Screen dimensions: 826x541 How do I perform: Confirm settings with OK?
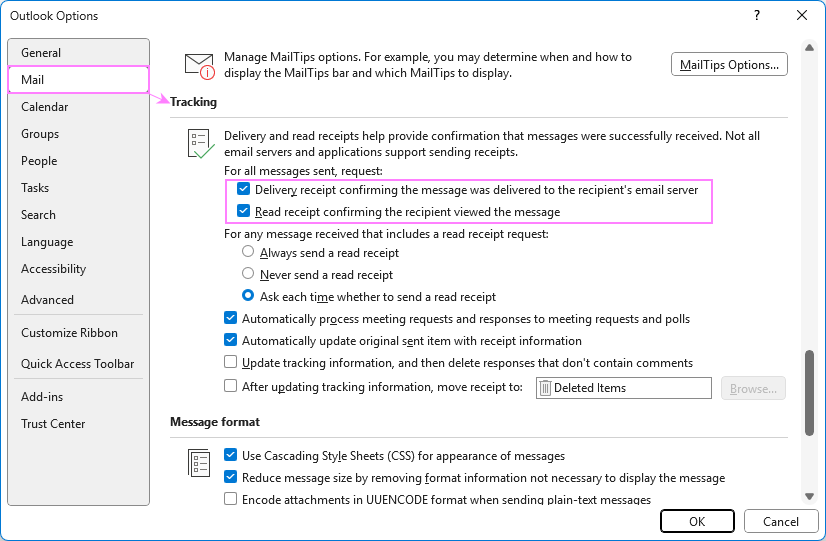tap(697, 522)
